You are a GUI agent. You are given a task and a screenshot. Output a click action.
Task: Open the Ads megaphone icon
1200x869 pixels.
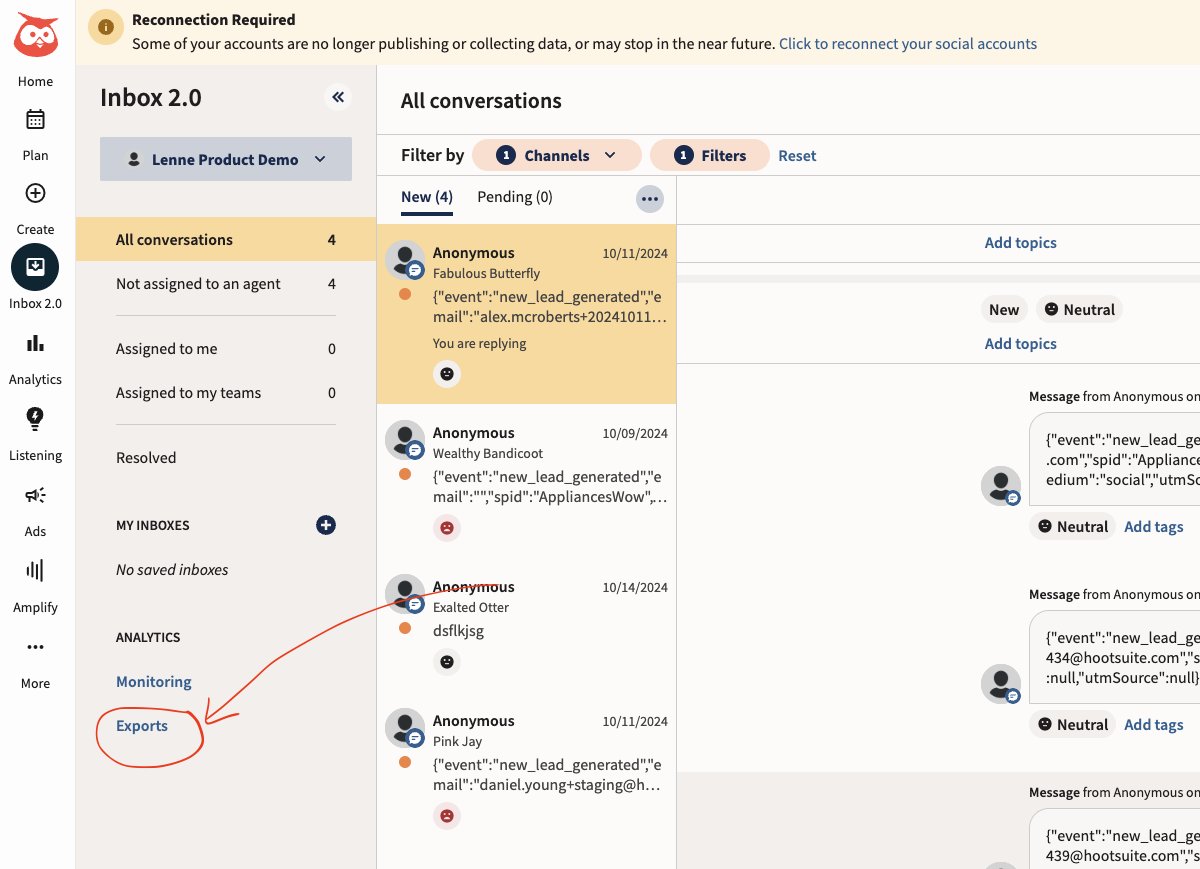[x=35, y=495]
